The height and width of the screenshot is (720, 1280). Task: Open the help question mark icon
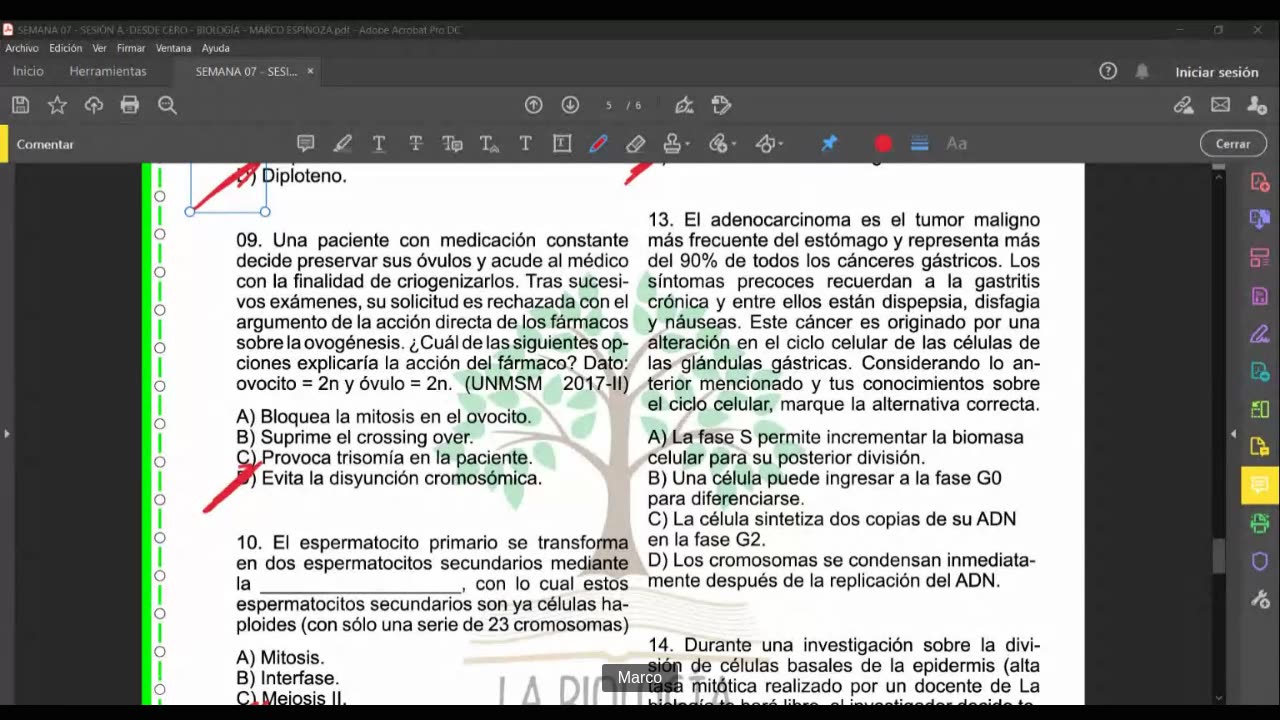point(1108,71)
